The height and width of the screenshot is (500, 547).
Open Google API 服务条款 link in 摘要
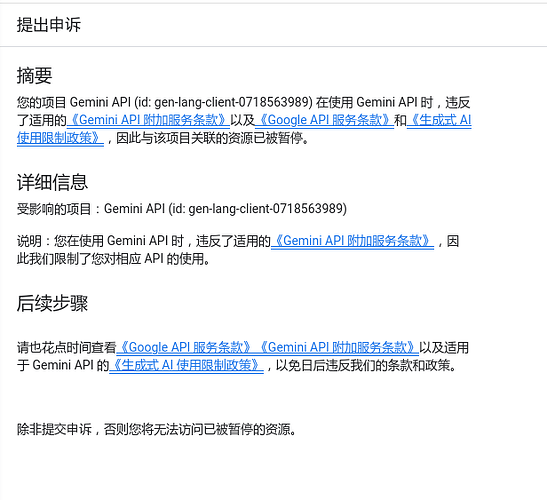[x=324, y=120]
